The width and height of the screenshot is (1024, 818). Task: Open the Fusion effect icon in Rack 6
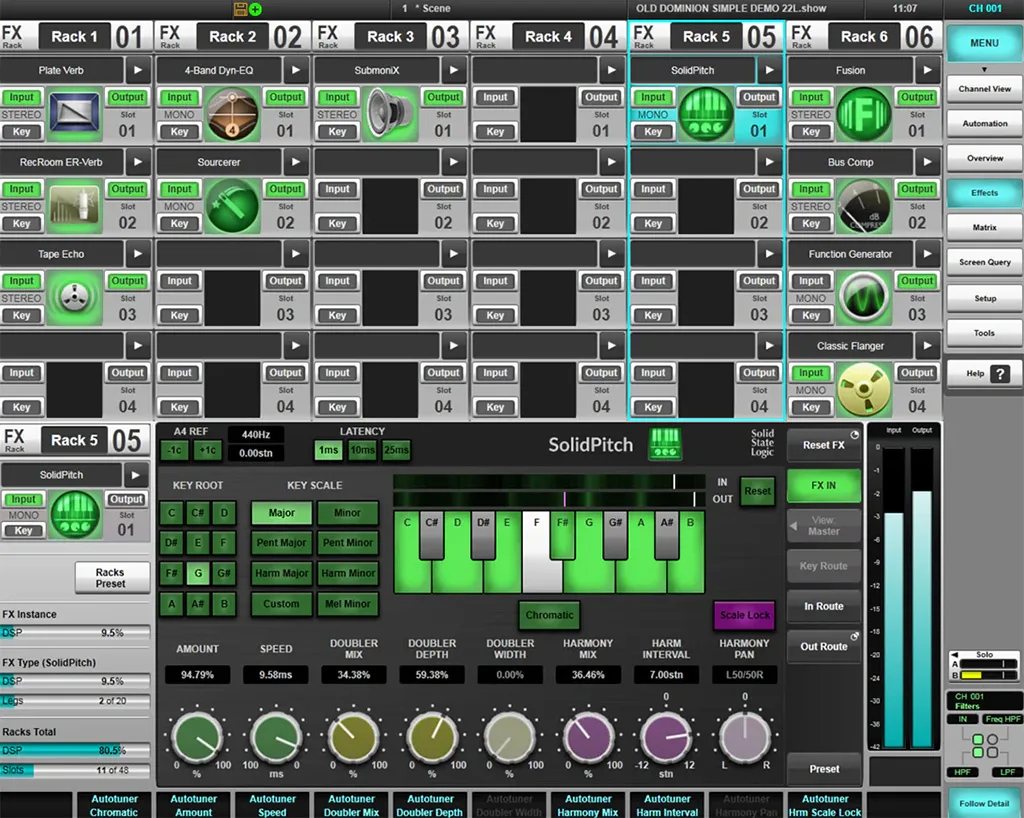click(863, 114)
